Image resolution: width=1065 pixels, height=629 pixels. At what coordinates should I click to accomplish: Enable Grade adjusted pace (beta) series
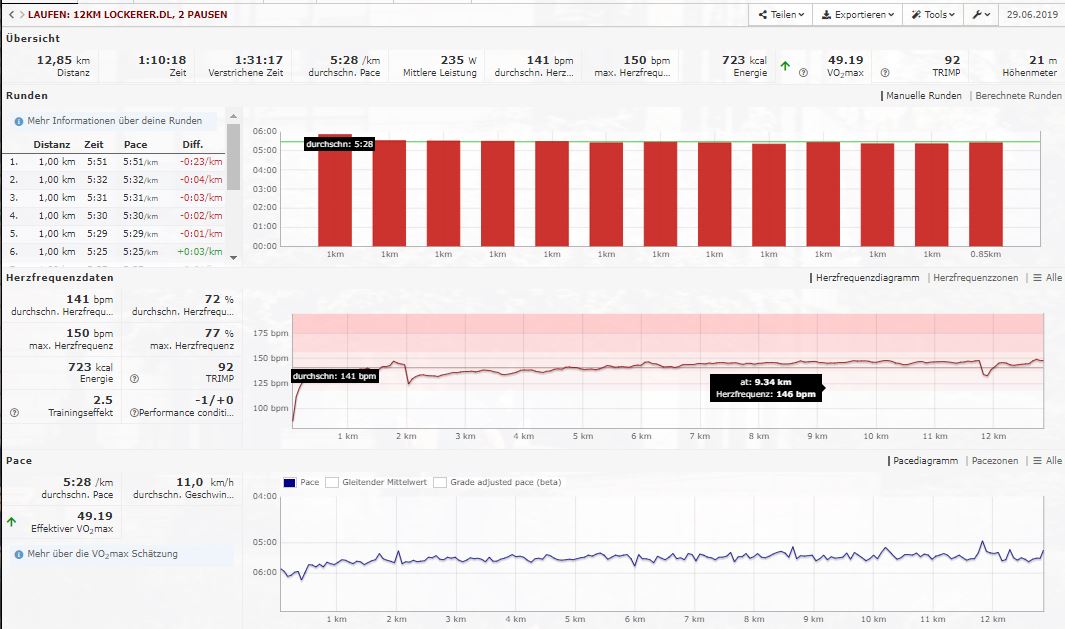(x=440, y=482)
